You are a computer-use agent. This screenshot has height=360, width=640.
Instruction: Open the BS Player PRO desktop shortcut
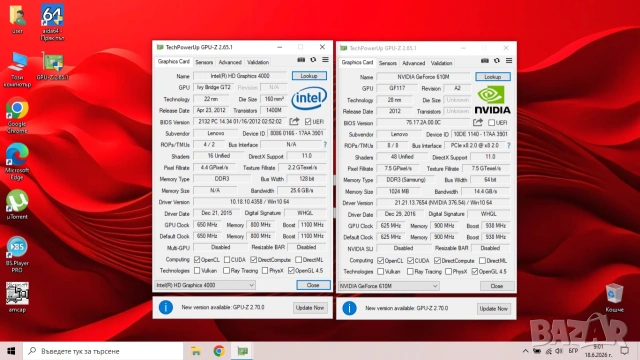pos(17,254)
